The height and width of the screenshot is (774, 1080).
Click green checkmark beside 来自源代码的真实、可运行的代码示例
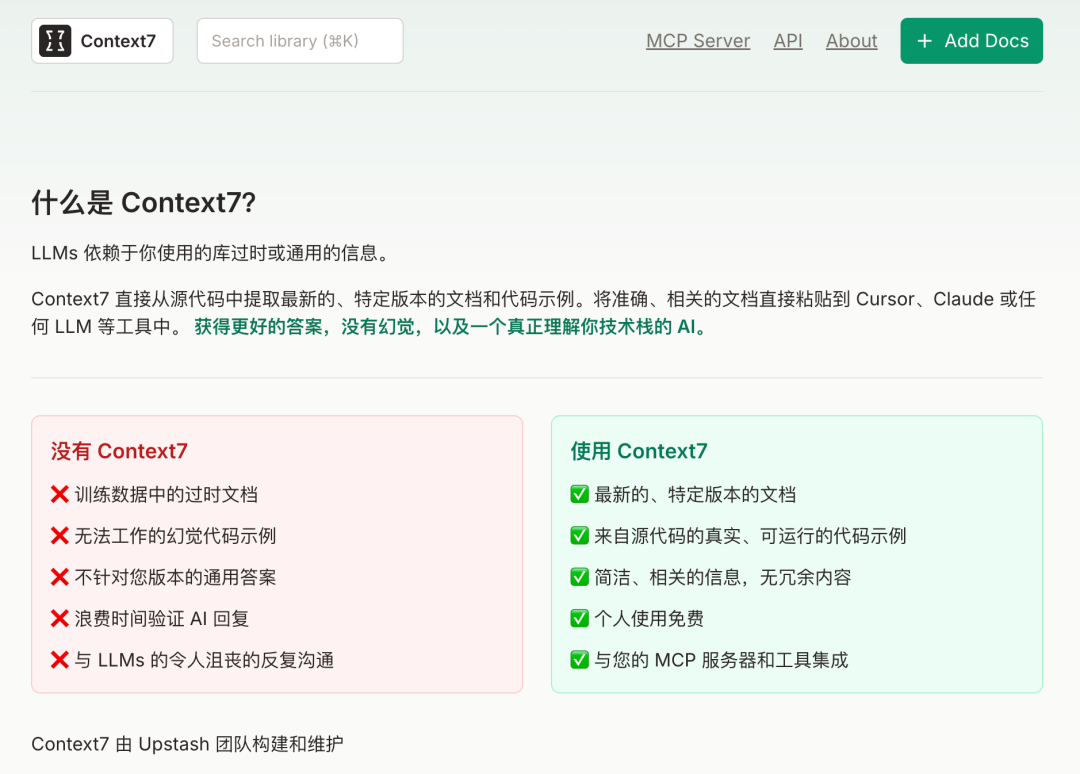coord(580,536)
